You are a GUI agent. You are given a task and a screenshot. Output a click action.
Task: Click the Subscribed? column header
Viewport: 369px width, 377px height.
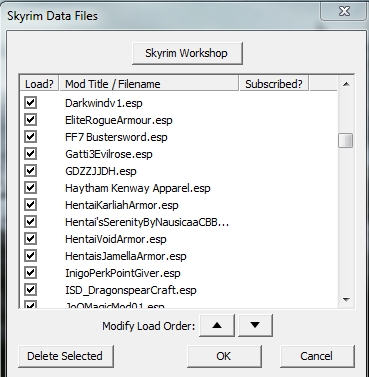(274, 84)
